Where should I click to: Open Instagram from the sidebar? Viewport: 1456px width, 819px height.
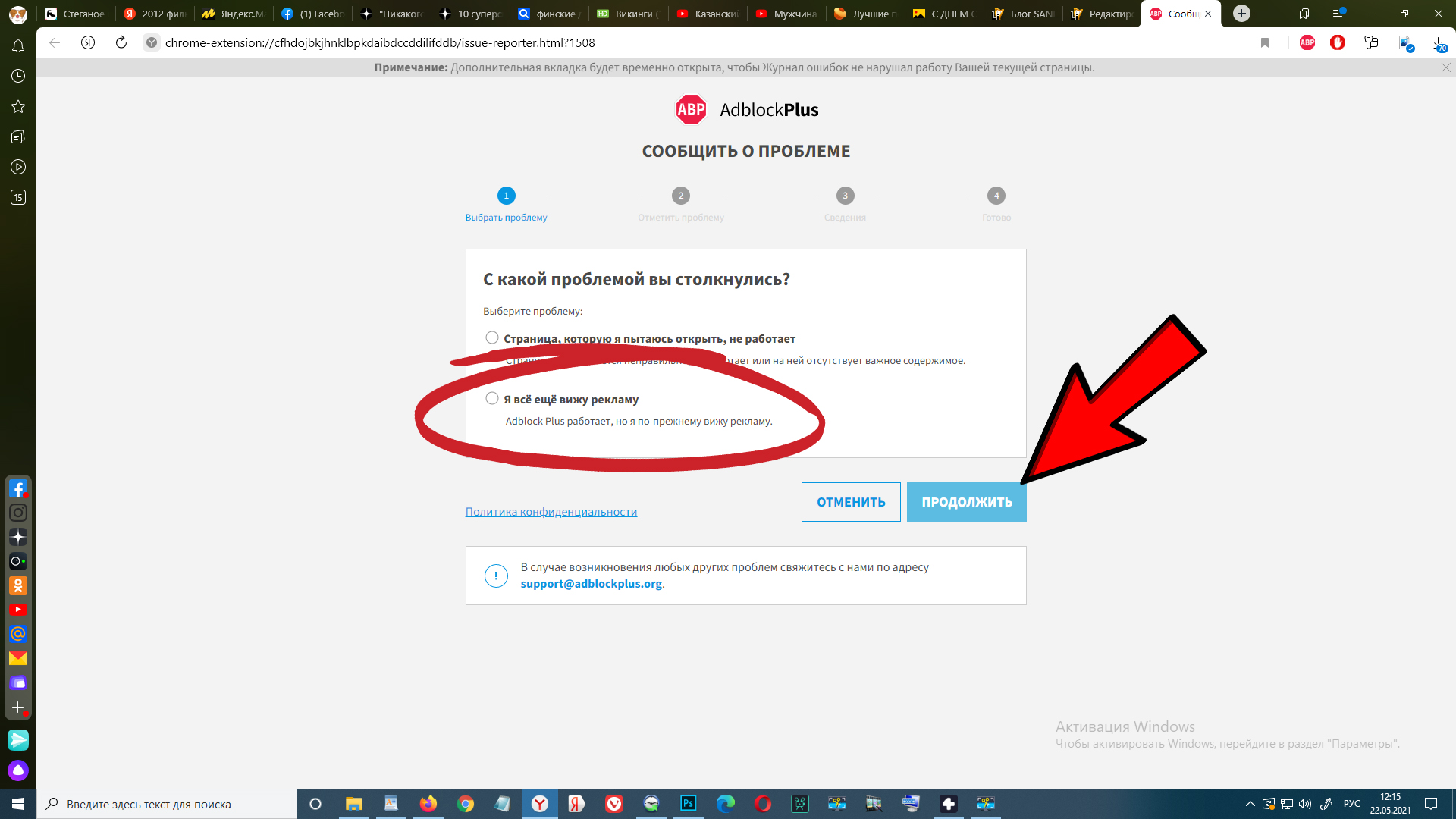point(18,513)
